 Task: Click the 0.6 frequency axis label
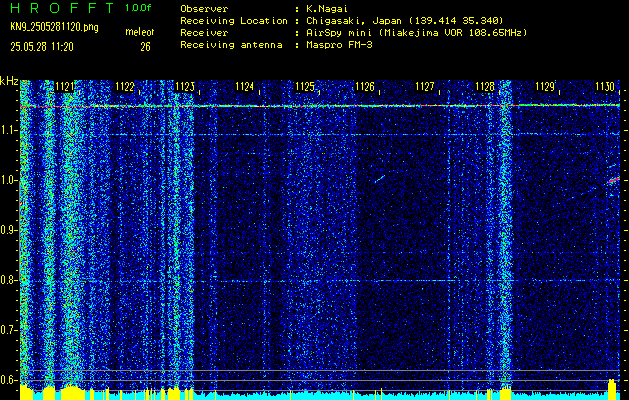8,380
